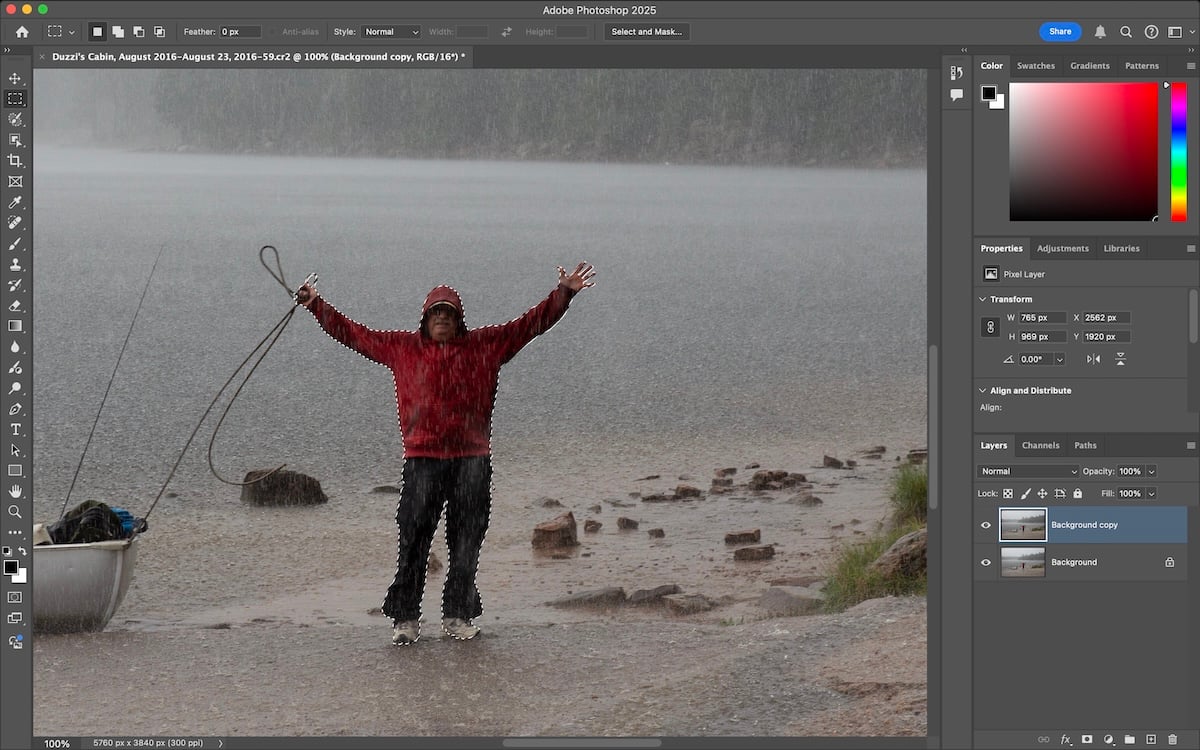Click the delete layer trash icon
The image size is (1200, 750).
(x=1172, y=739)
